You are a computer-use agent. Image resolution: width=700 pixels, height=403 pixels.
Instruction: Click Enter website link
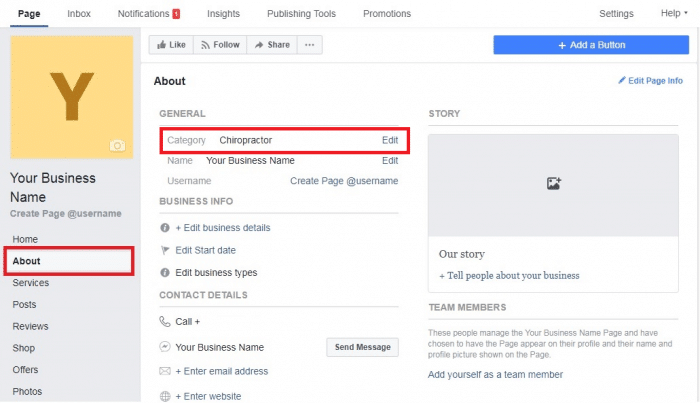click(x=208, y=396)
